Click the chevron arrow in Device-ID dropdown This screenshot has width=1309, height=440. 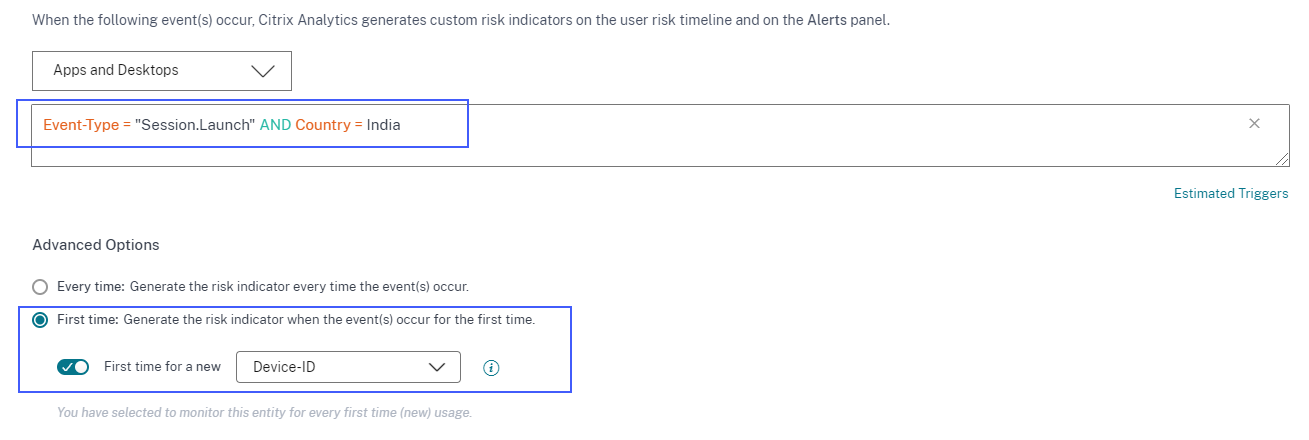click(436, 367)
